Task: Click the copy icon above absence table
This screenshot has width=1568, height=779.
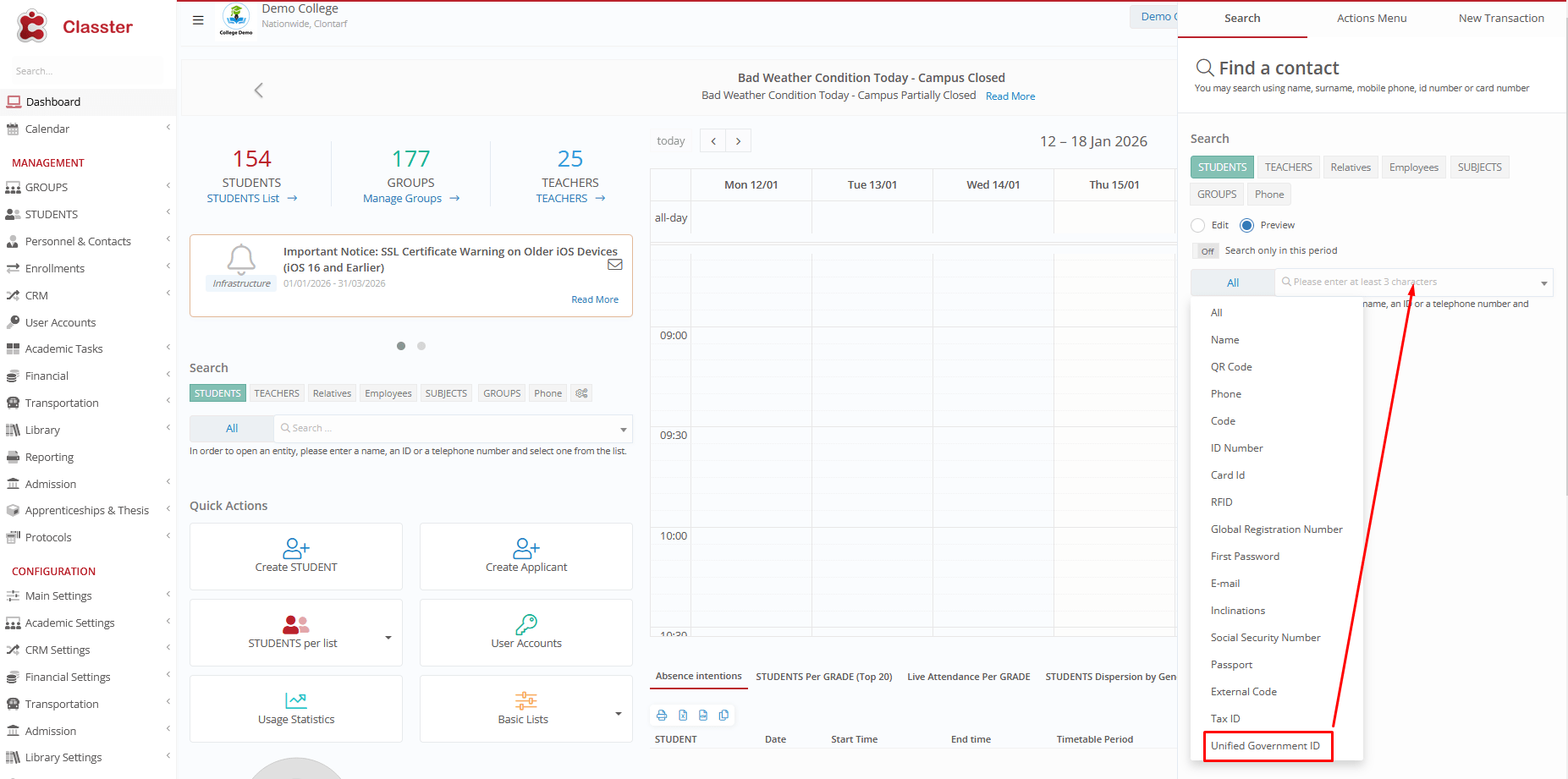Action: tap(723, 716)
